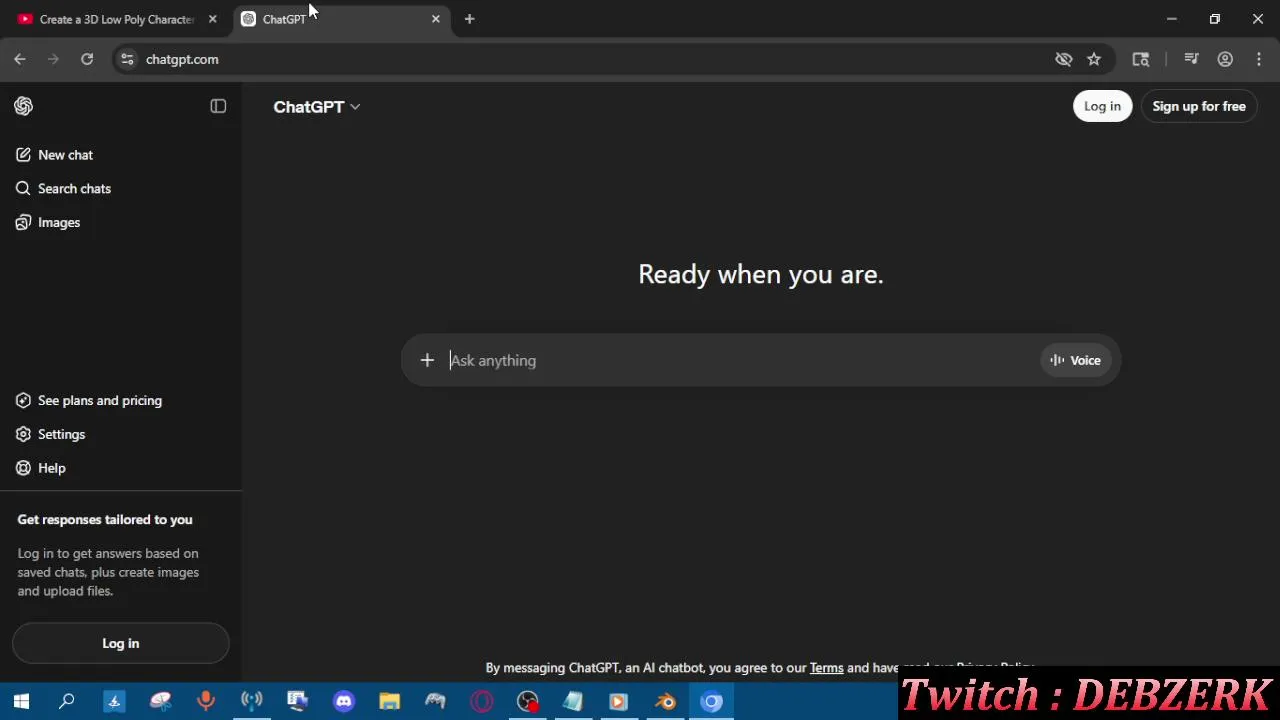Click the crossed-eye tracking protection icon
Viewport: 1280px width, 720px height.
pos(1064,59)
